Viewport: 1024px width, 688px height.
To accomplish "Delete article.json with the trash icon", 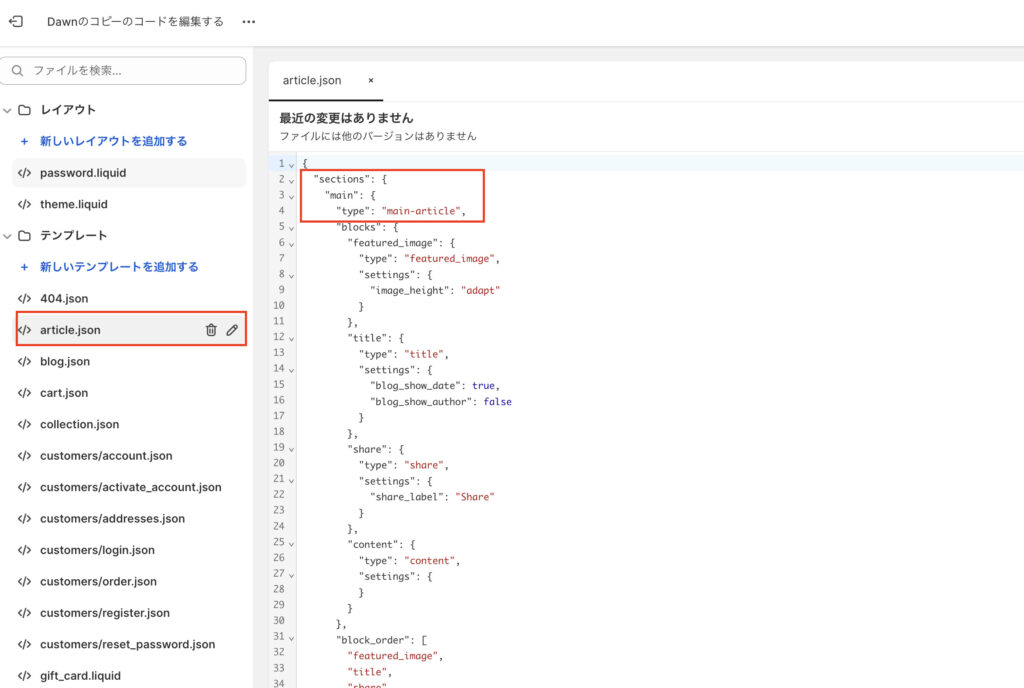I will tap(211, 330).
